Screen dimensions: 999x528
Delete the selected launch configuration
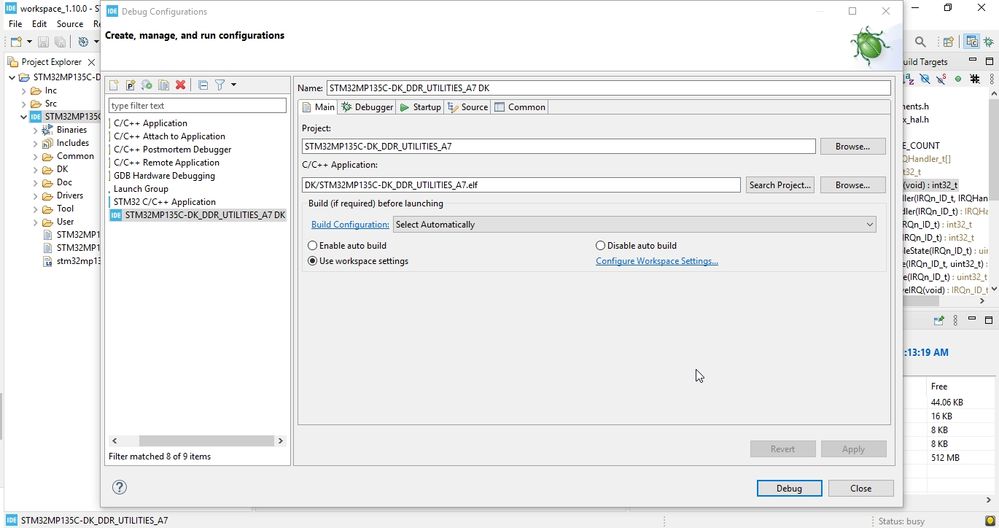(180, 85)
